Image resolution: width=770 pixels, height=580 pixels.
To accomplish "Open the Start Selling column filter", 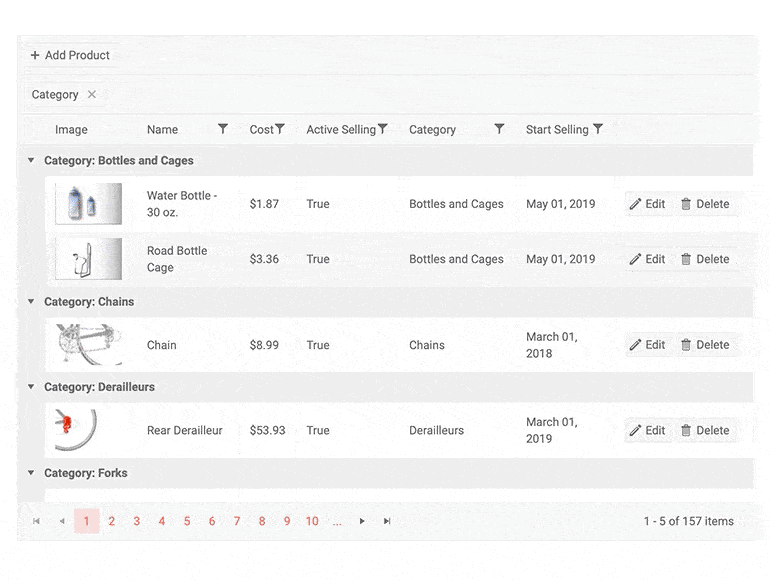I will pyautogui.click(x=598, y=129).
